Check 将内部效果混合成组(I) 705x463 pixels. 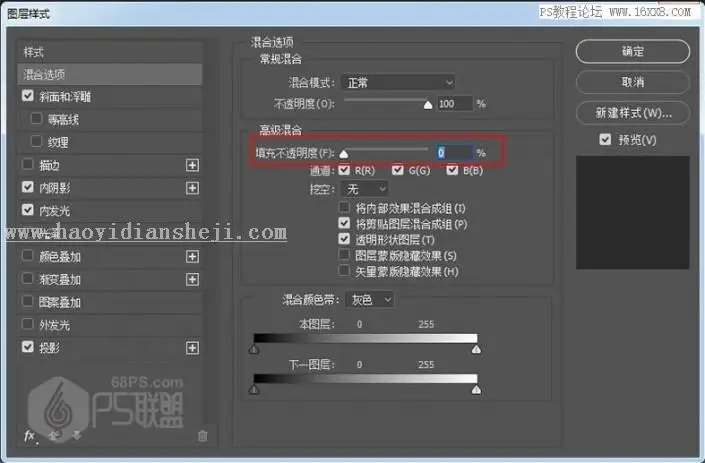point(344,207)
